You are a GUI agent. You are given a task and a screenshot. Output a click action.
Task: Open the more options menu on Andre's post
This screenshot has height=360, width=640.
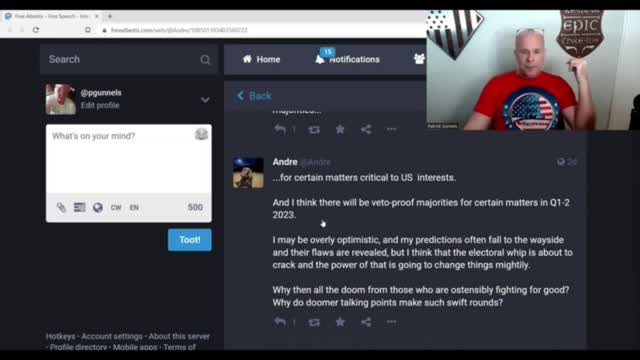(391, 322)
